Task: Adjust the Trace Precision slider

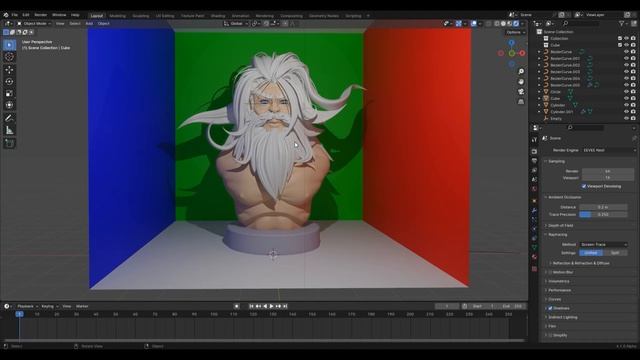Action: [603, 214]
